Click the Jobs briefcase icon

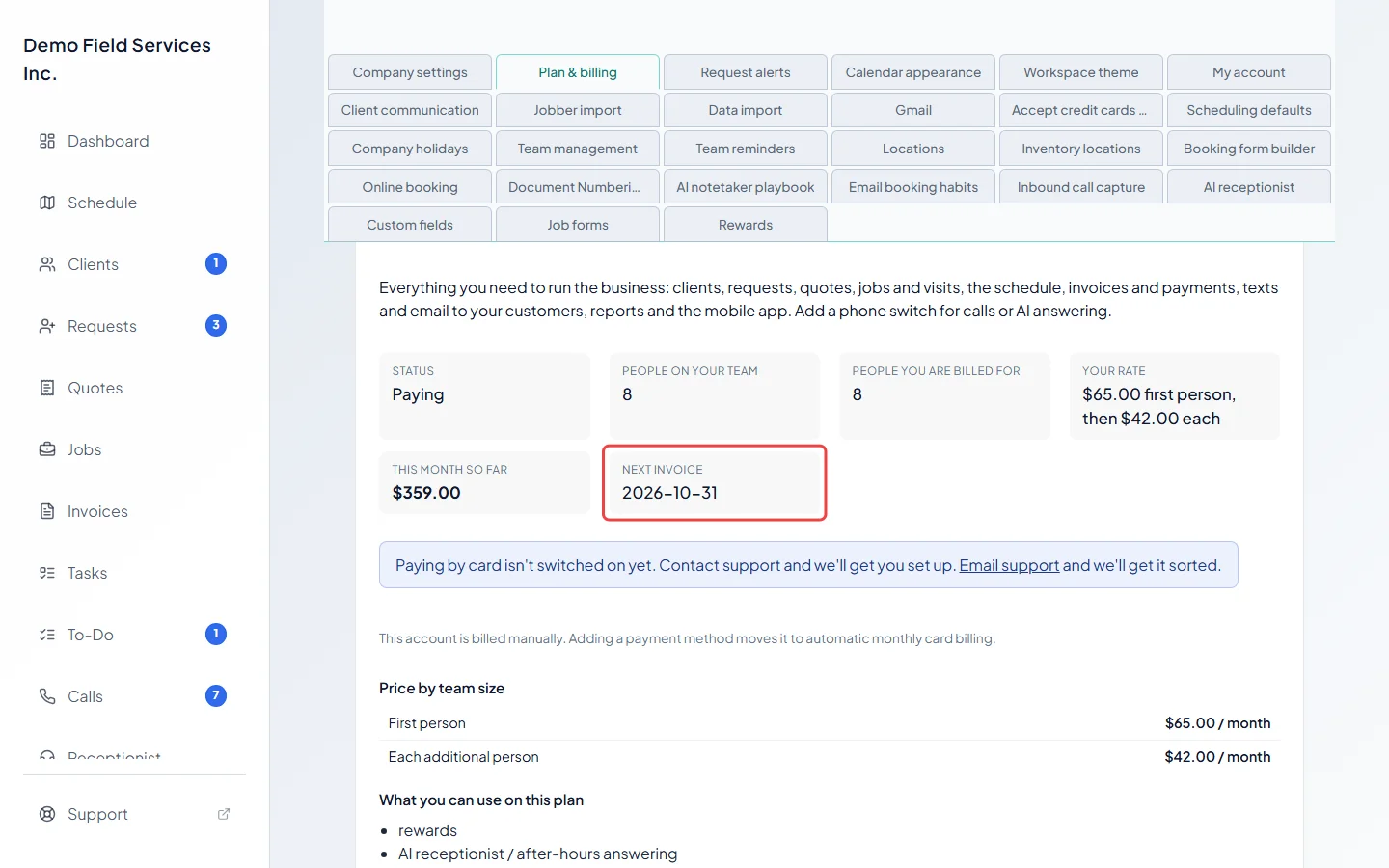pos(47,449)
